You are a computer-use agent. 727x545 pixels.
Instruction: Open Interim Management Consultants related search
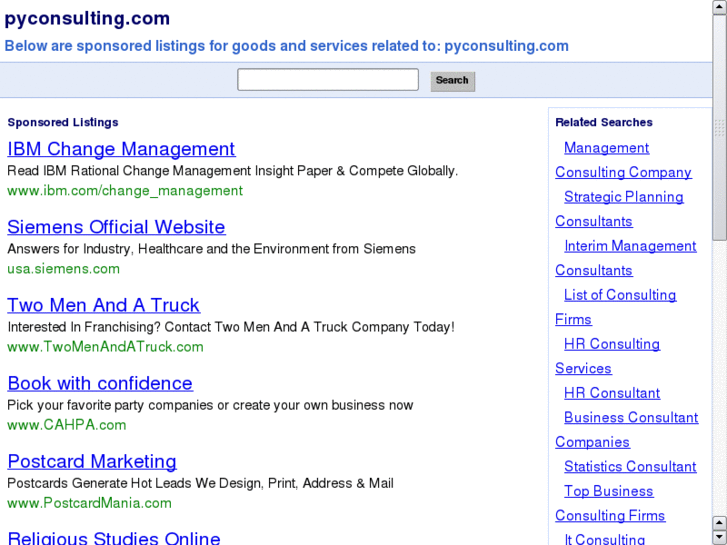click(x=629, y=246)
